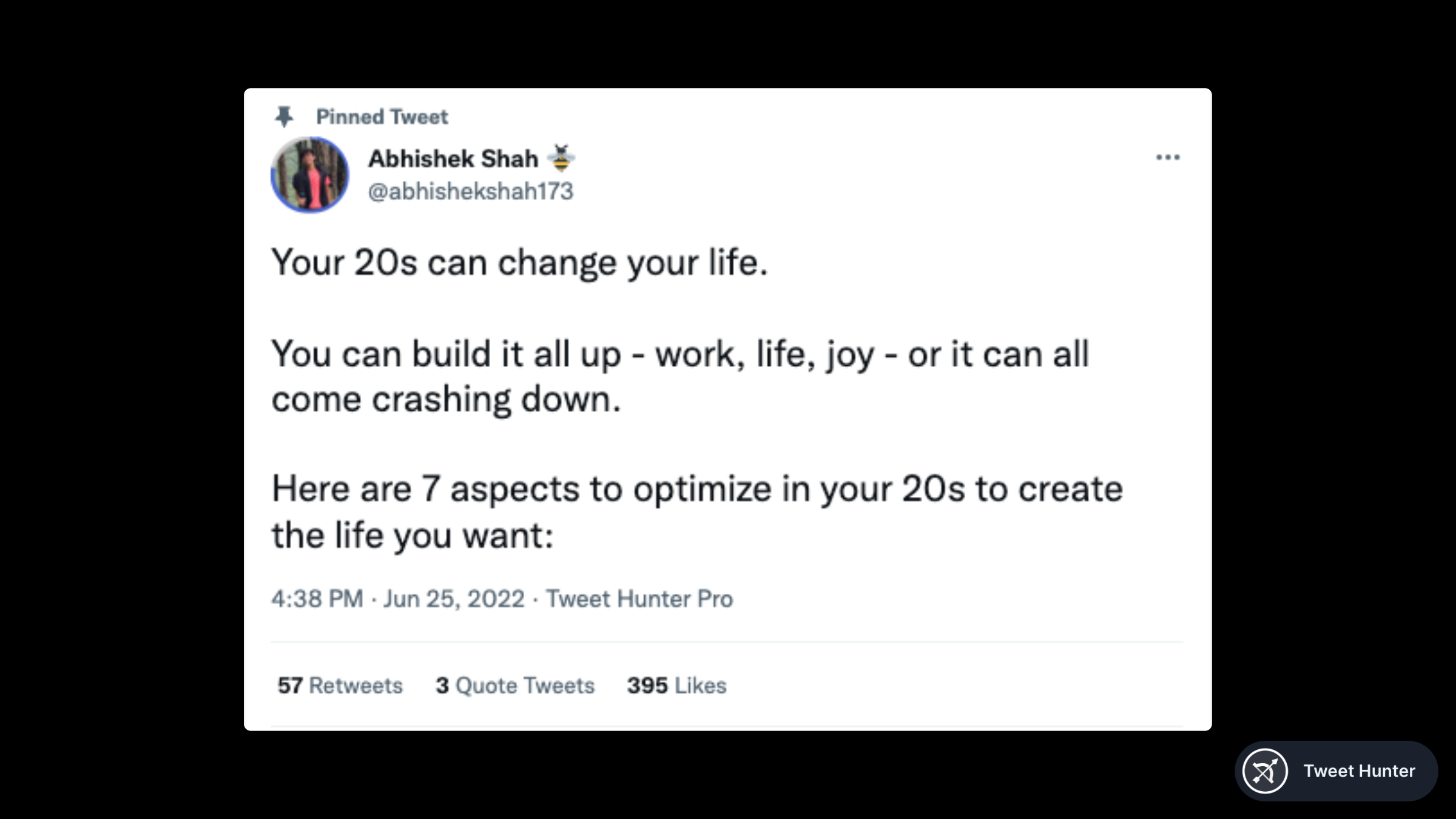View the 395 Likes list
1456x819 pixels.
tap(676, 686)
